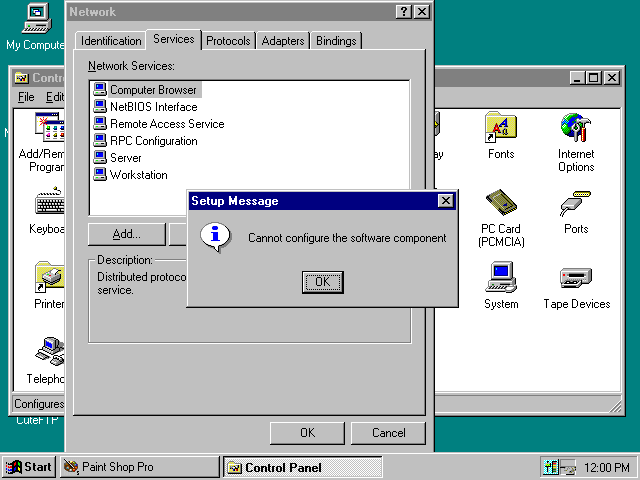Switch to the Identification tab
The height and width of the screenshot is (480, 640).
[111, 41]
